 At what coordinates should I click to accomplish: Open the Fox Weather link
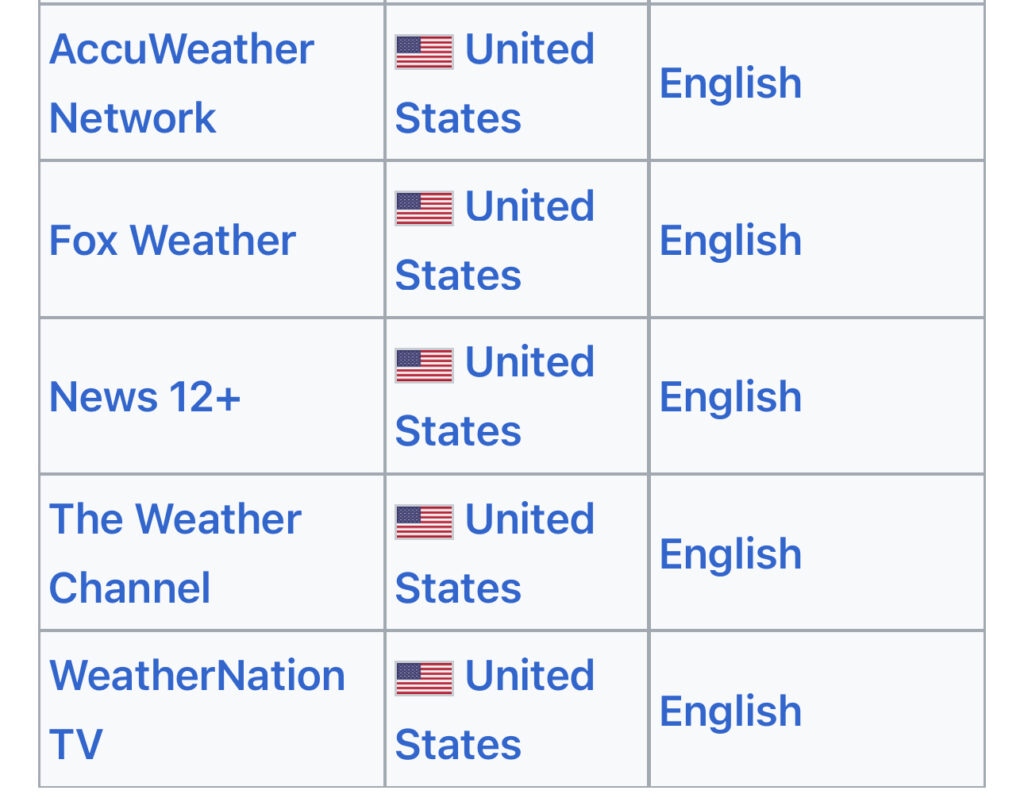click(x=172, y=240)
